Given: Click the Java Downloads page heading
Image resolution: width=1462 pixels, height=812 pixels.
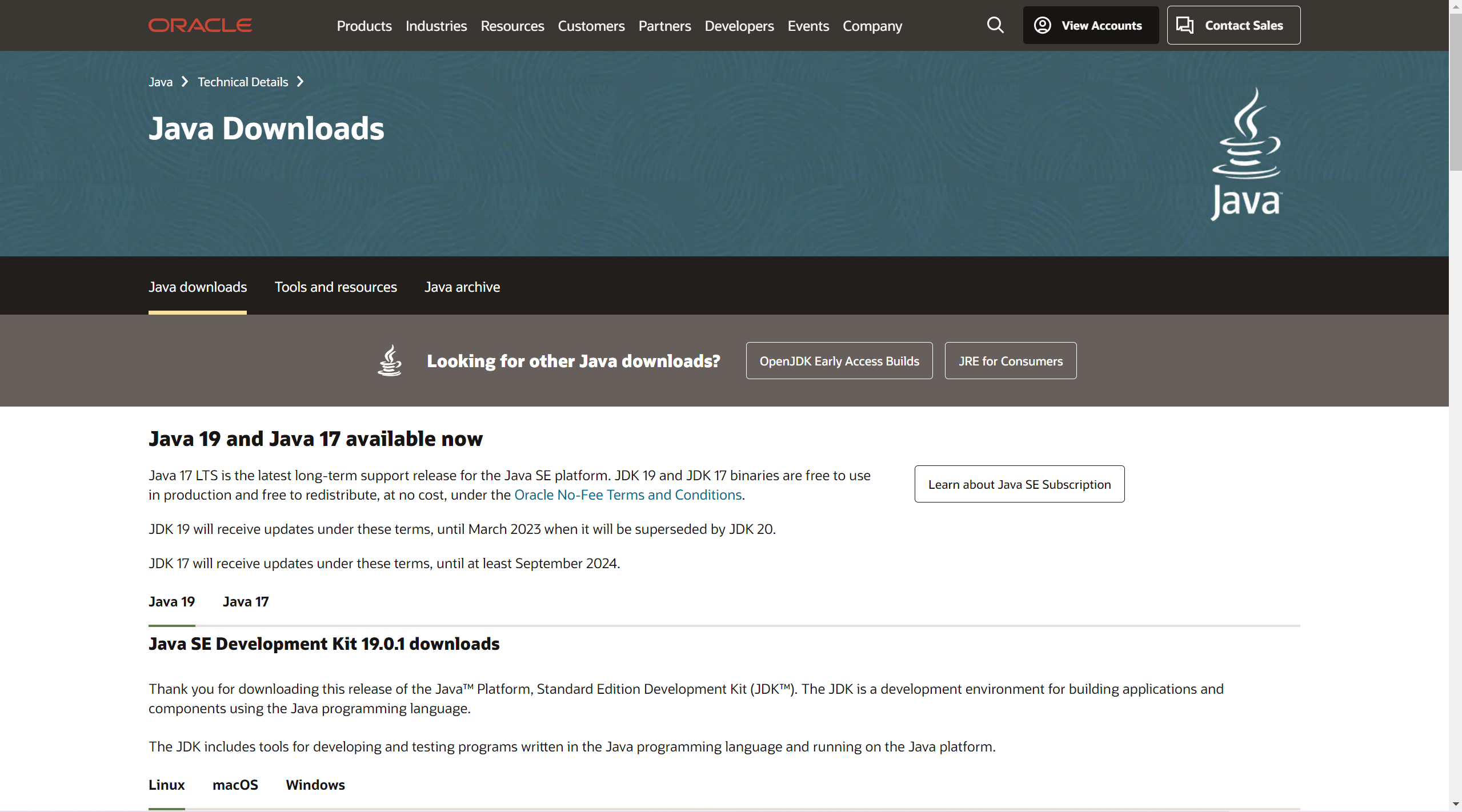Looking at the screenshot, I should pos(266,128).
